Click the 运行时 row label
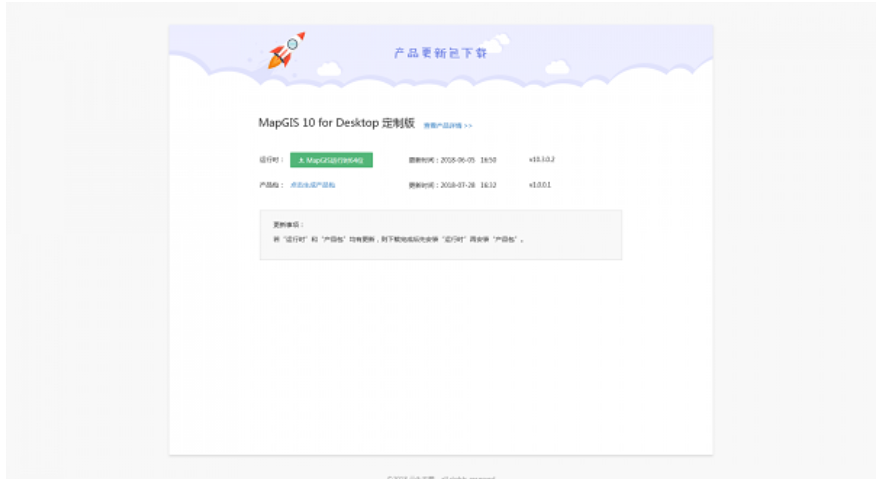 pyautogui.click(x=271, y=160)
